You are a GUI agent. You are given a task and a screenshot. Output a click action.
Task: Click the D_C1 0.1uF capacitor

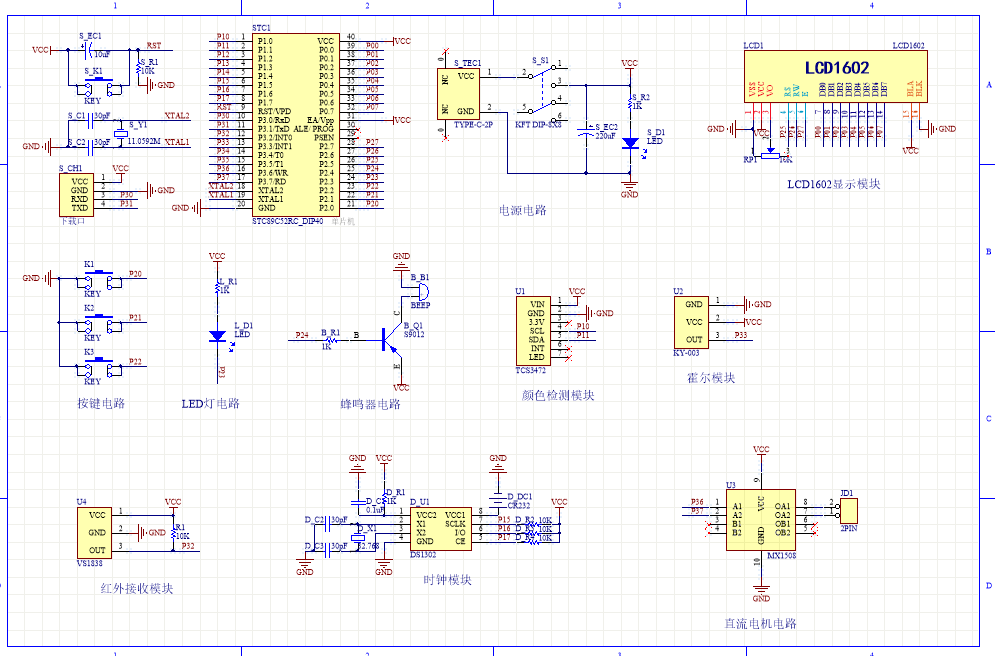(358, 502)
